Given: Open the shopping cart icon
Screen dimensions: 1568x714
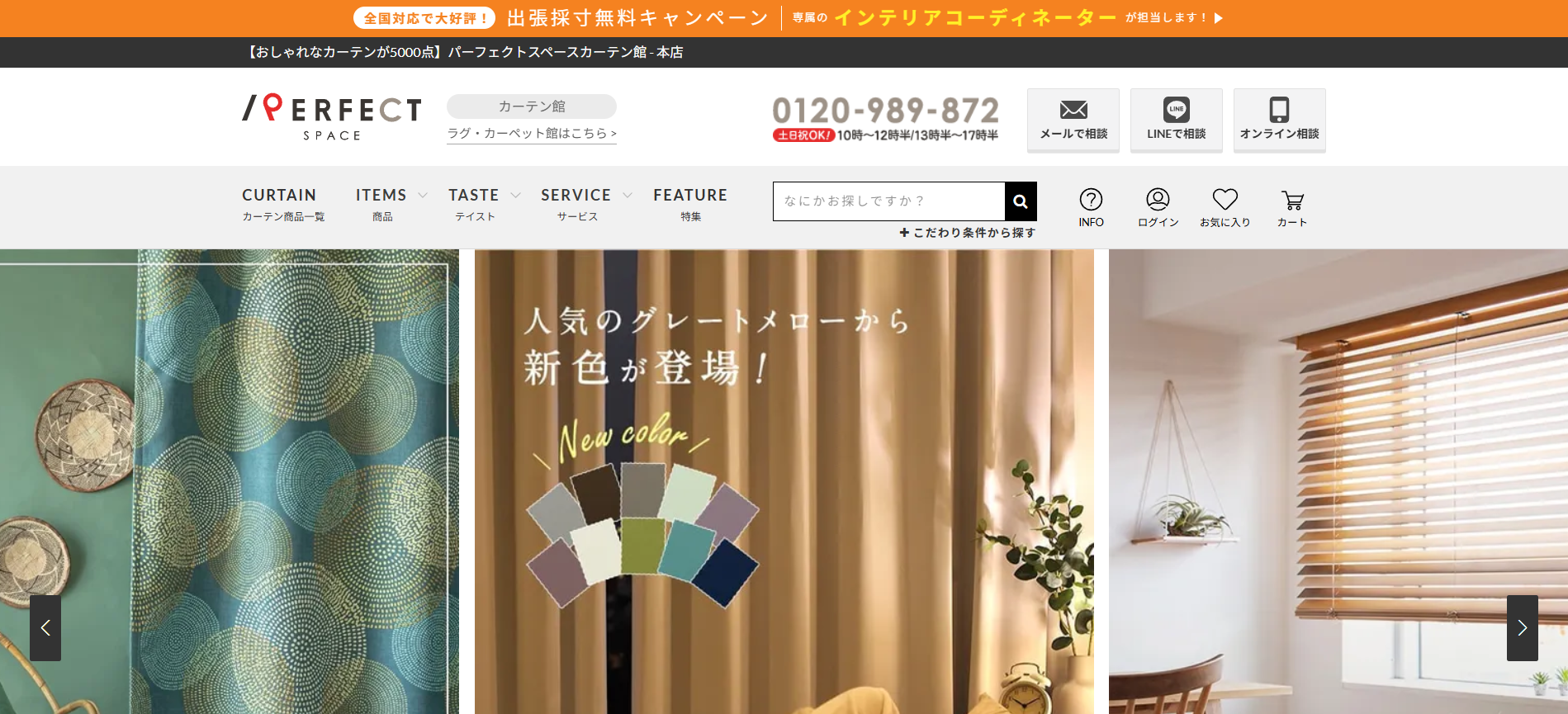Looking at the screenshot, I should [x=1292, y=201].
